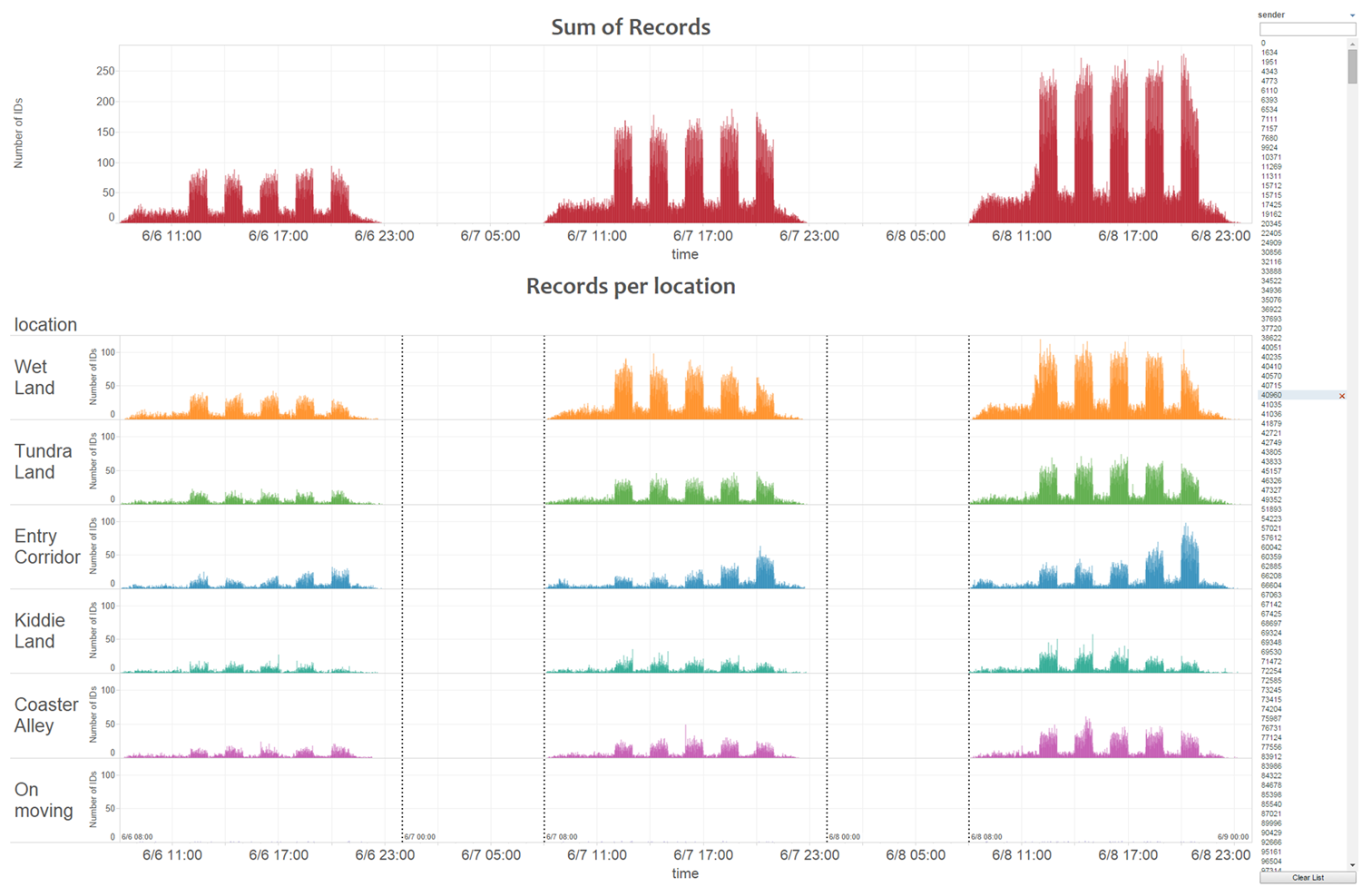Click the sender search input box

[1307, 29]
